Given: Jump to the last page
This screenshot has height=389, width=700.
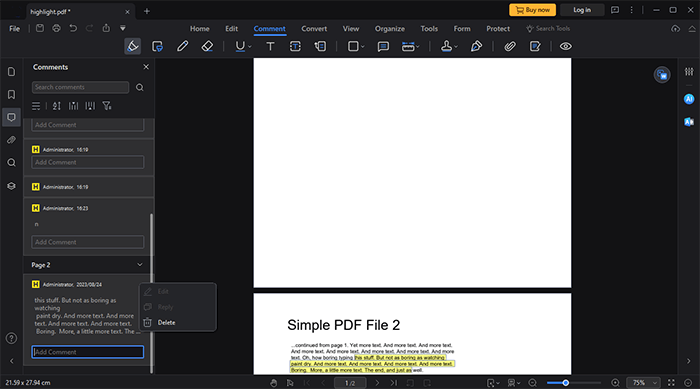Looking at the screenshot, I should click(393, 383).
